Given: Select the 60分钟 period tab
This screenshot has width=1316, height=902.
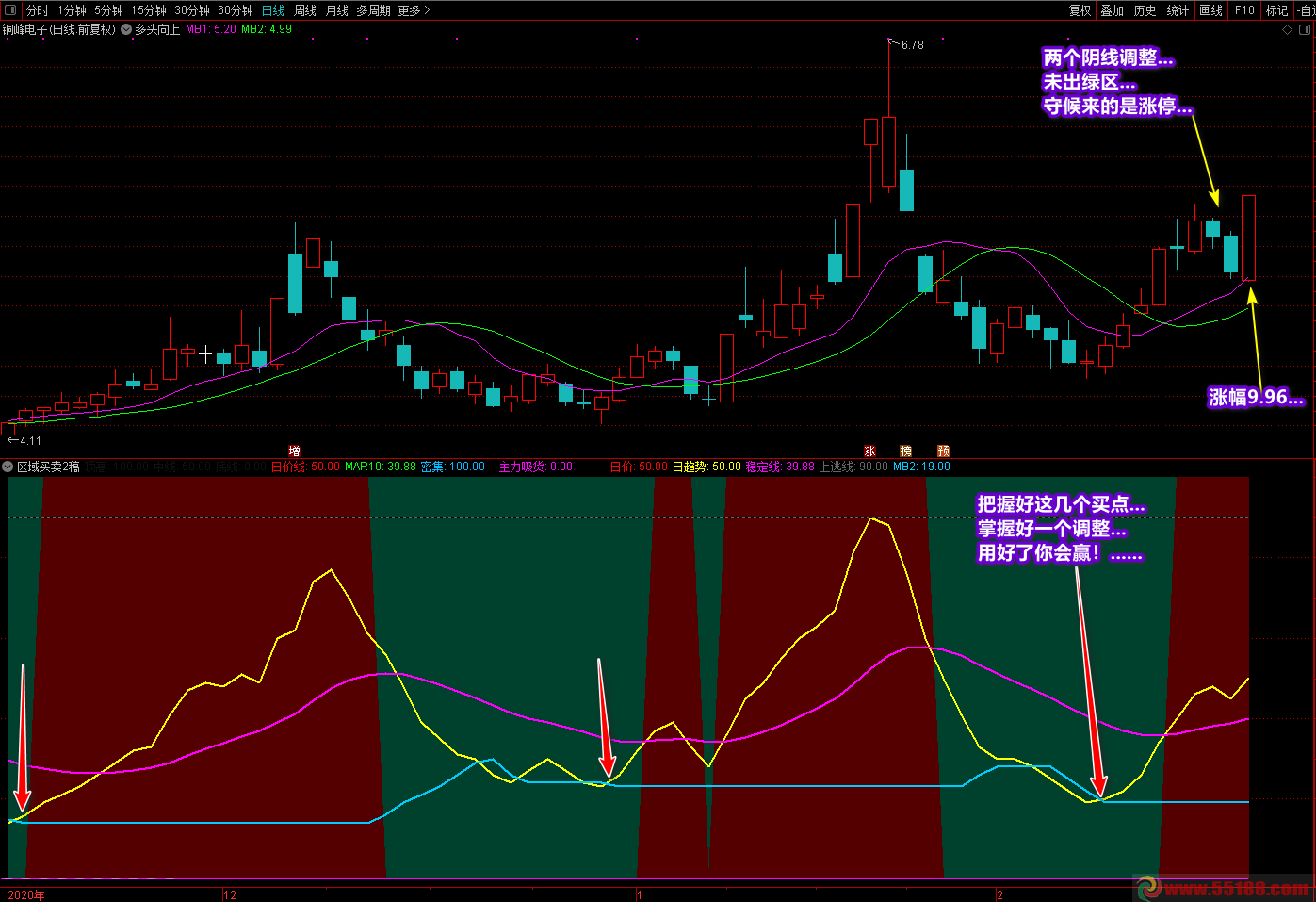Looking at the screenshot, I should click(x=235, y=10).
